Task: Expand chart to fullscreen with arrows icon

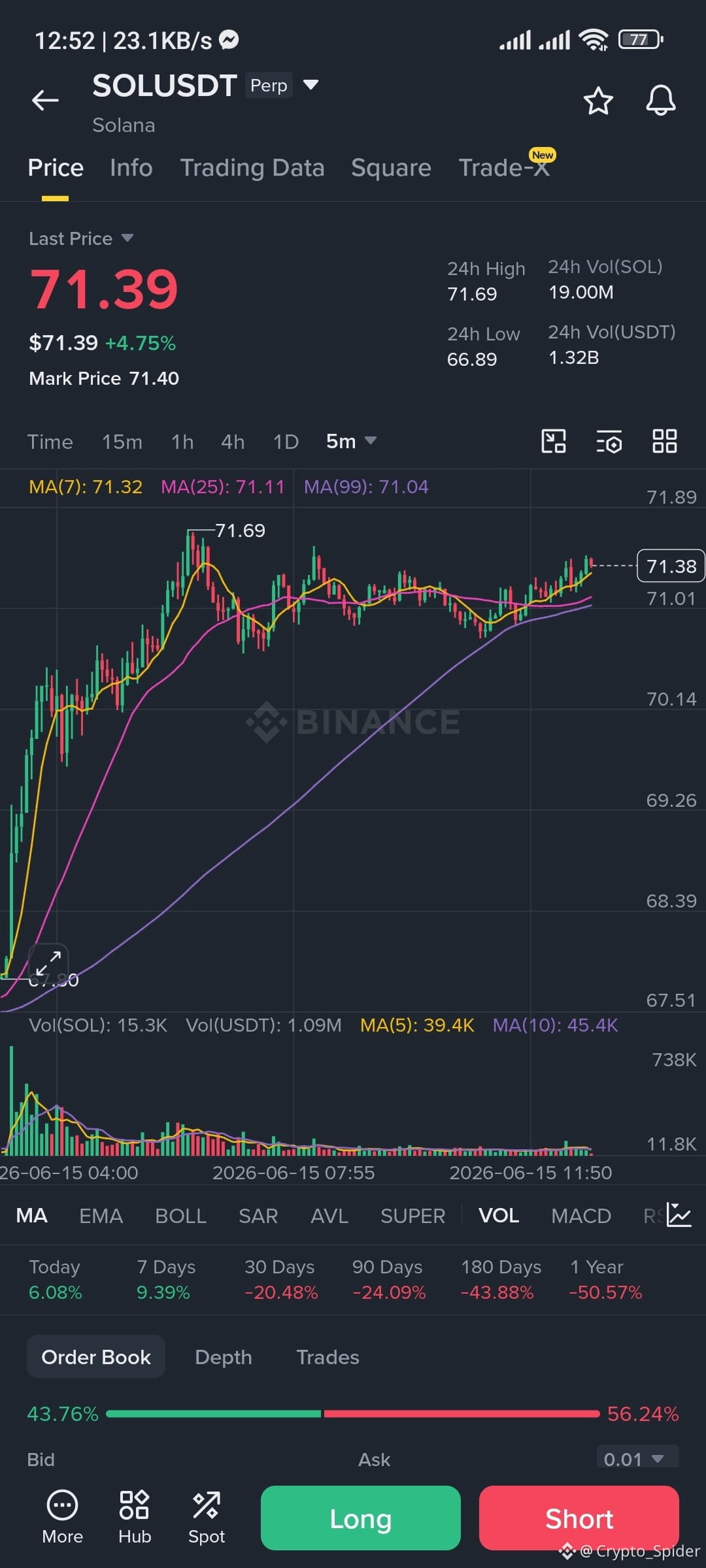Action: pyautogui.click(x=48, y=964)
